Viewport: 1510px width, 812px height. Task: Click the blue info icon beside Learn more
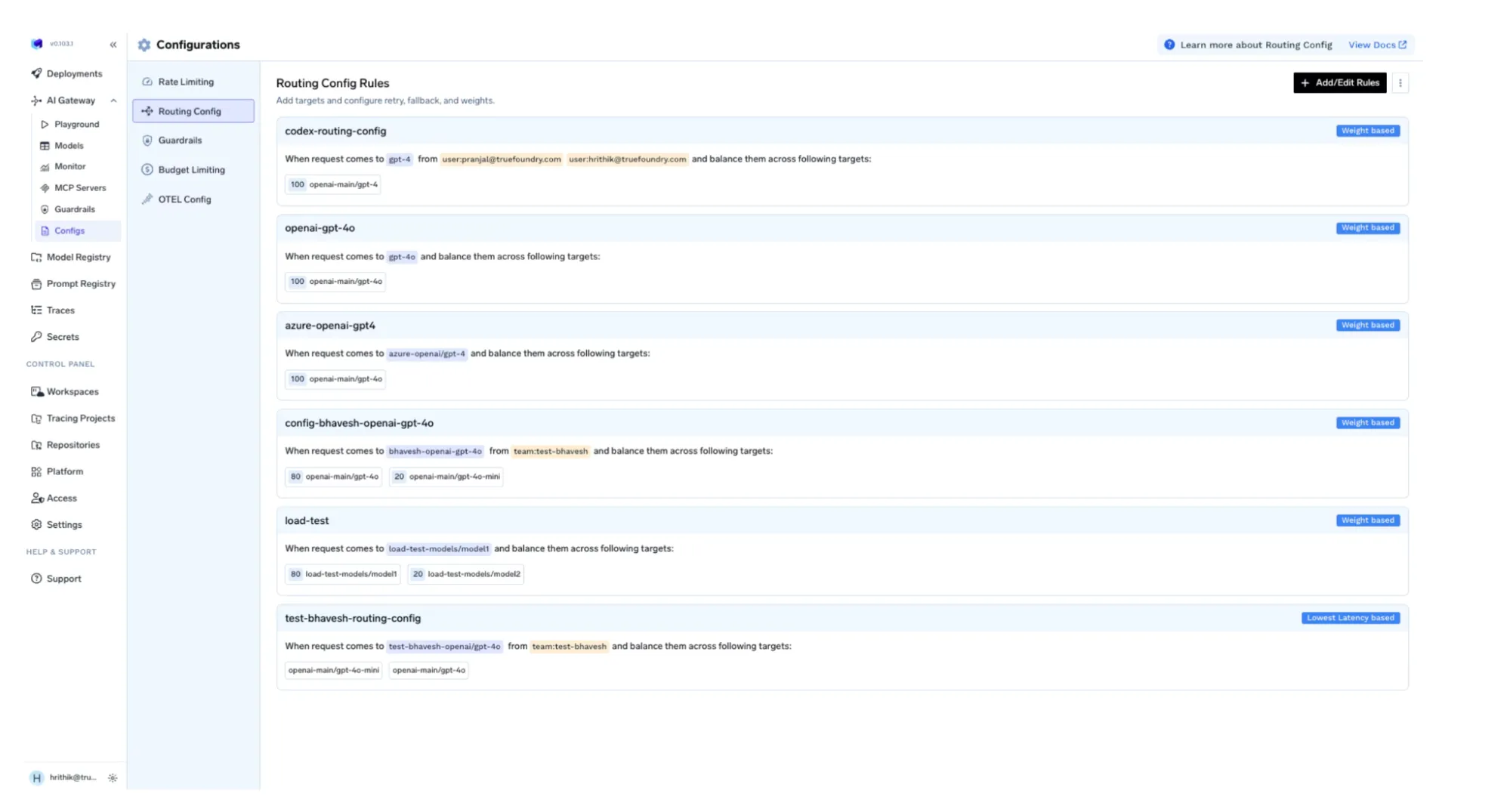tap(1169, 45)
